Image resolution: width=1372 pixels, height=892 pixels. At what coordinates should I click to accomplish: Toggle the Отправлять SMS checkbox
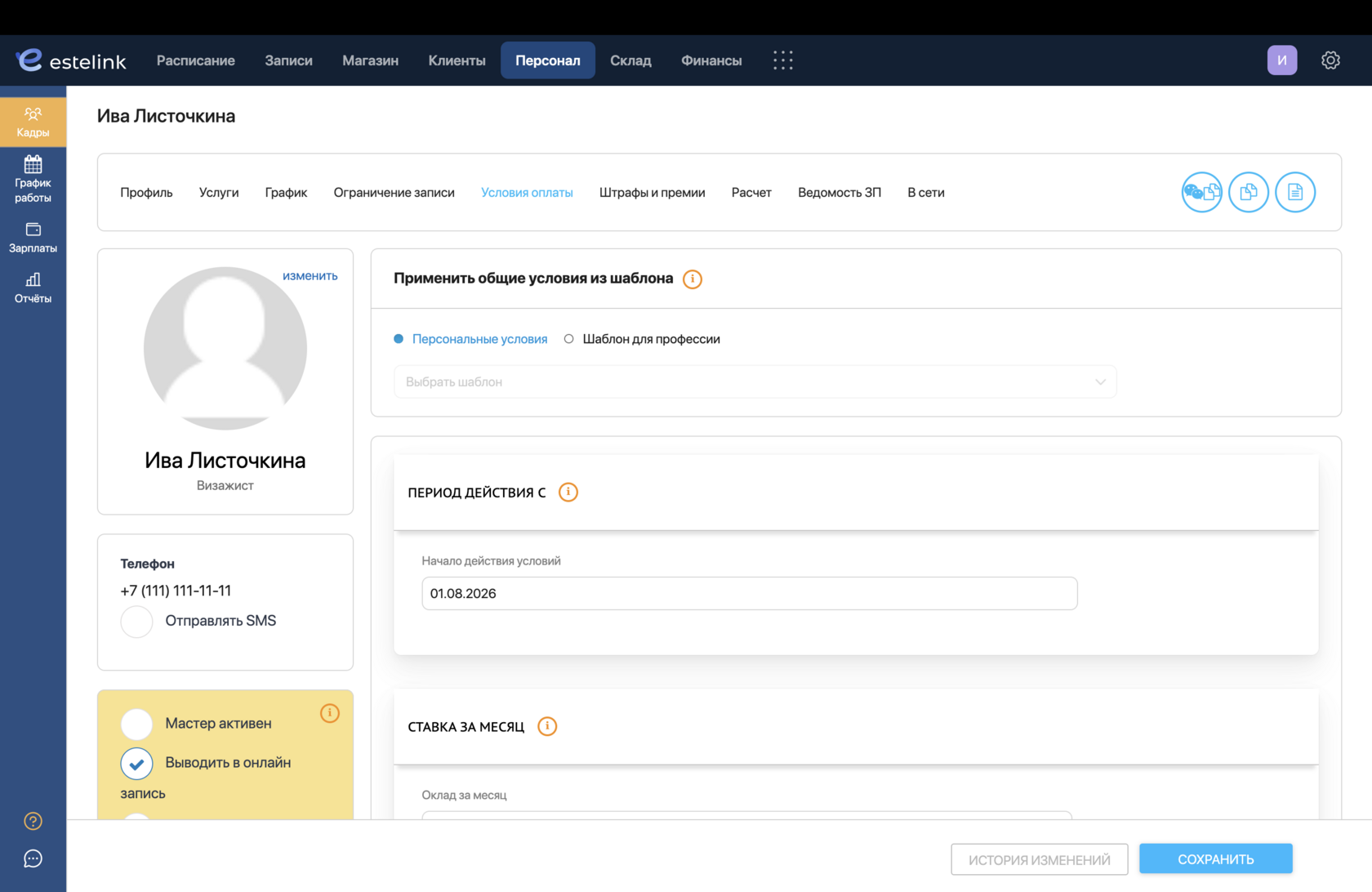tap(136, 622)
